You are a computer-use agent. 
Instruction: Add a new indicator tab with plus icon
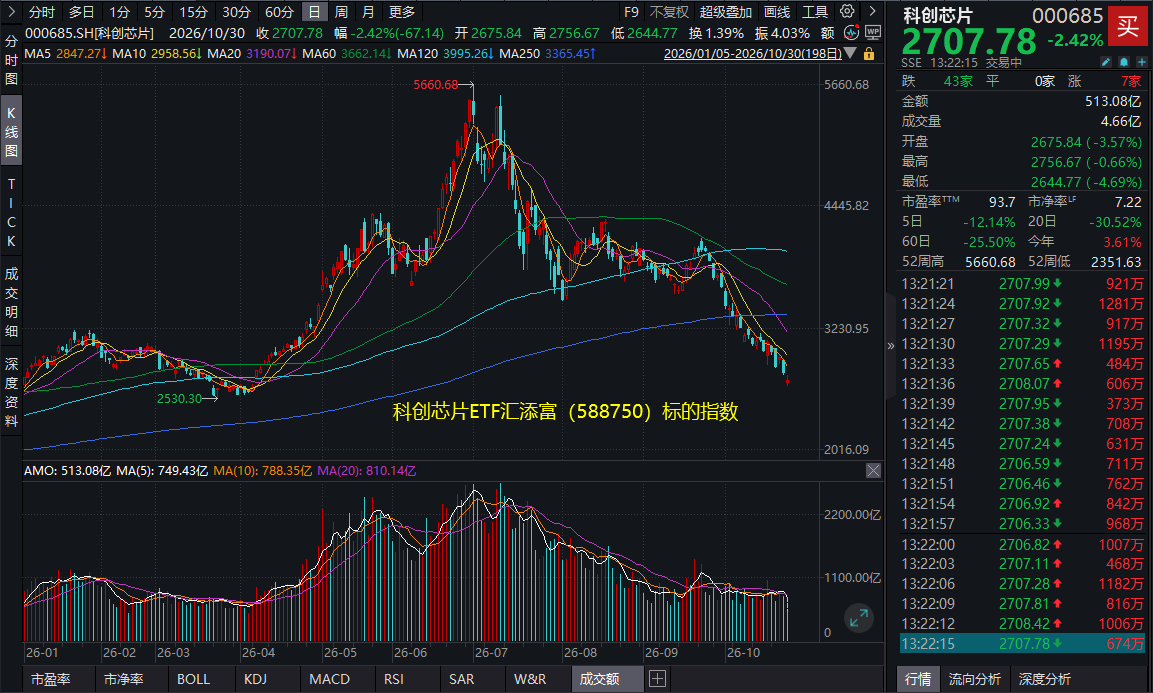(x=657, y=679)
